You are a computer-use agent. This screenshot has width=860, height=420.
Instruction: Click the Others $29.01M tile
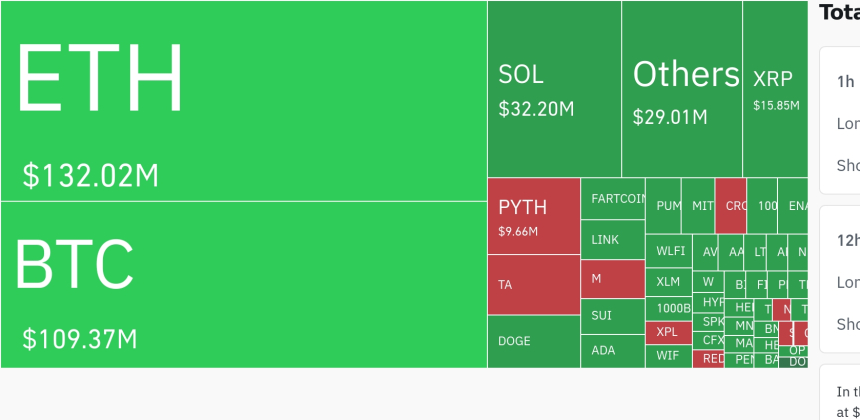click(681, 89)
